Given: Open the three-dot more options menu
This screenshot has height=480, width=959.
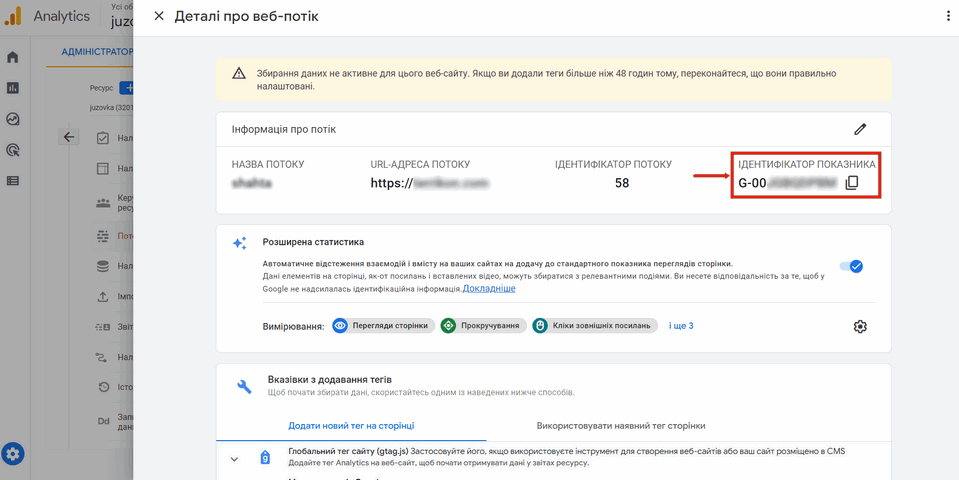Looking at the screenshot, I should pyautogui.click(x=947, y=17).
